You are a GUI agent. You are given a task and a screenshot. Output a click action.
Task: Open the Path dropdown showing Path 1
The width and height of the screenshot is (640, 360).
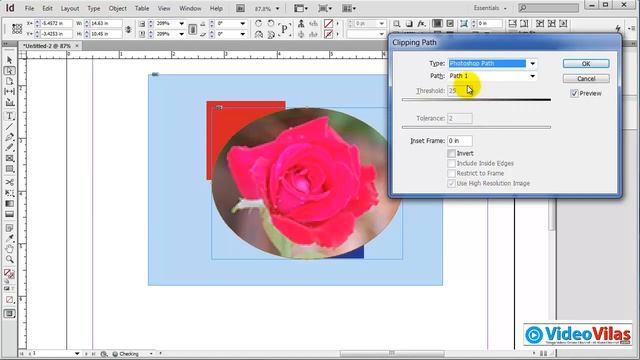[532, 76]
